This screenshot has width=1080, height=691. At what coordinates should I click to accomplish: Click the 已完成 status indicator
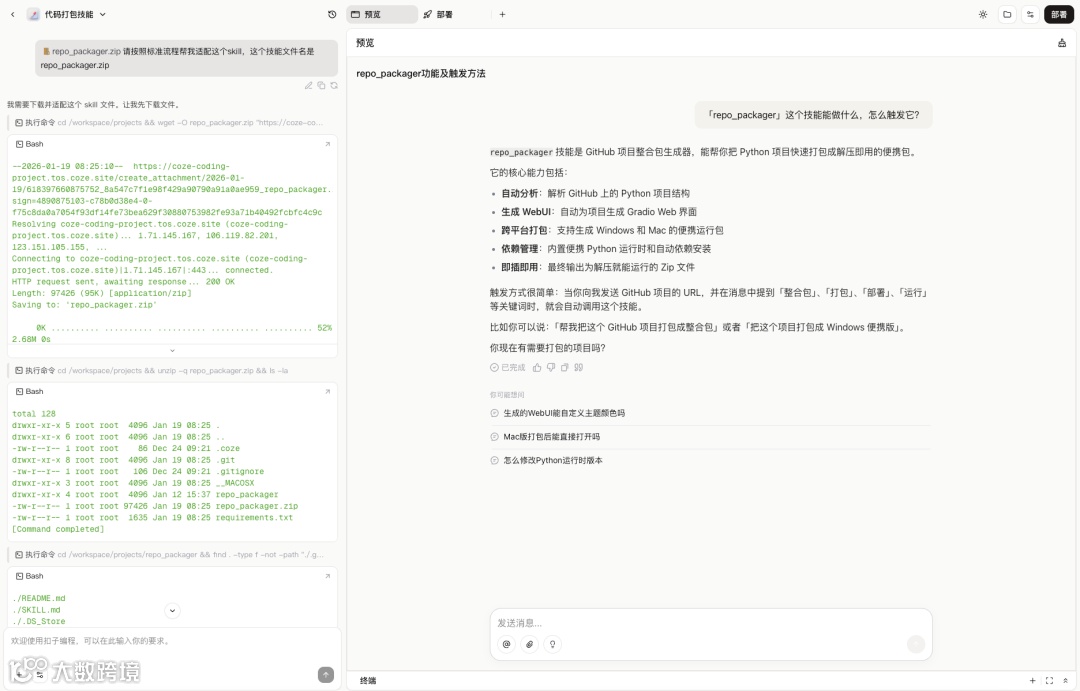[508, 367]
